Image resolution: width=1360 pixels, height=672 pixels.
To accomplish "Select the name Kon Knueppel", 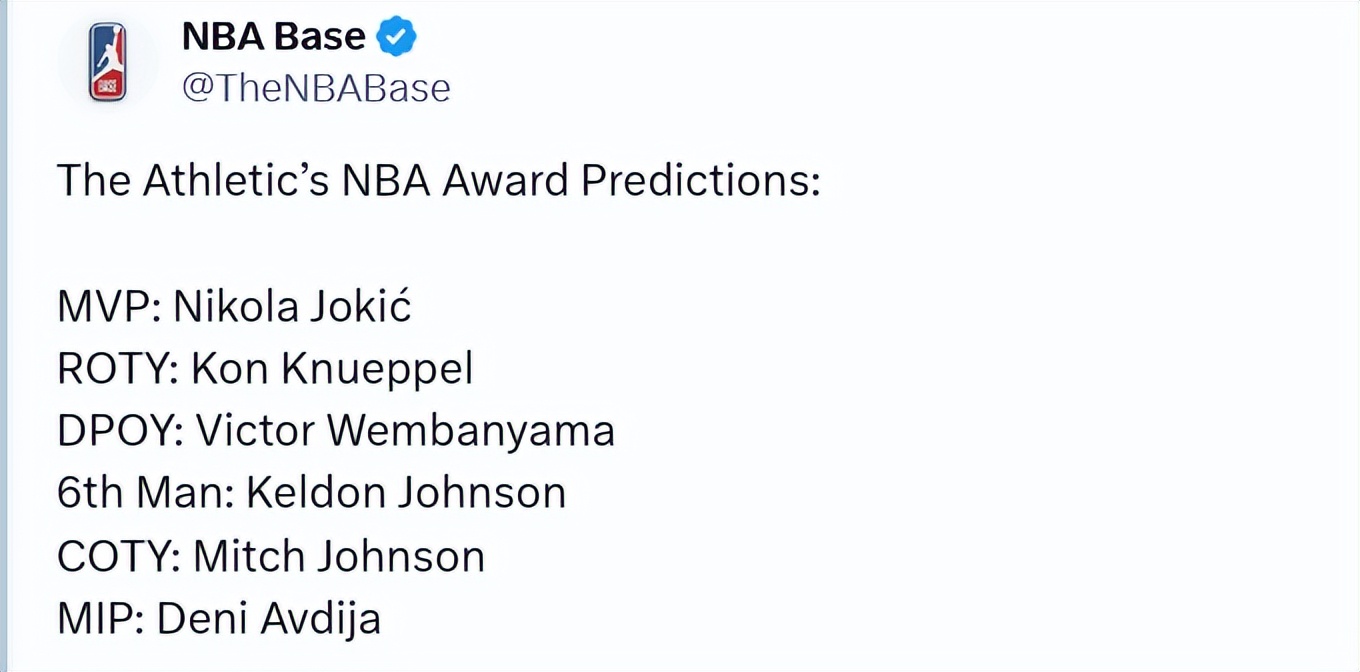I will 332,369.
